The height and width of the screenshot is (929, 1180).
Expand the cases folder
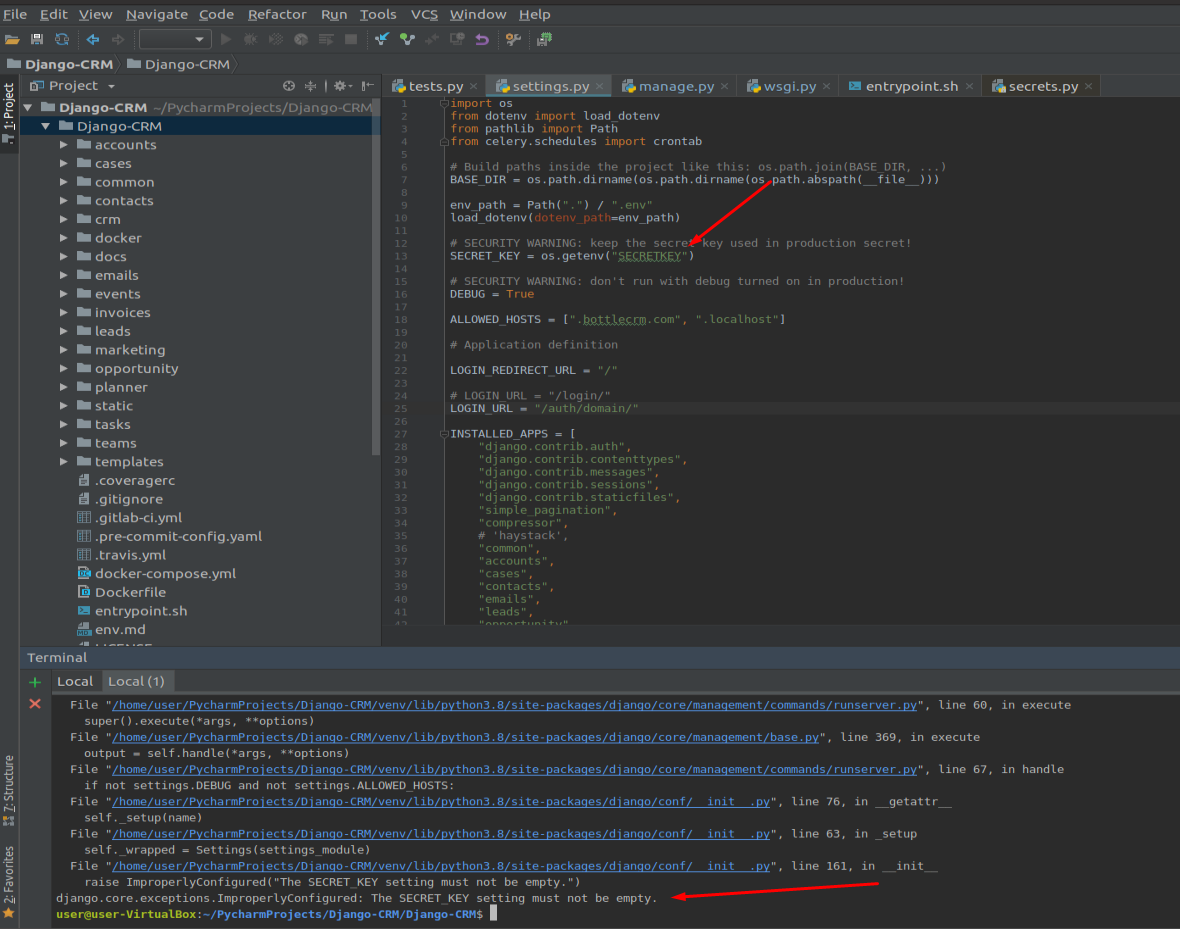(64, 163)
